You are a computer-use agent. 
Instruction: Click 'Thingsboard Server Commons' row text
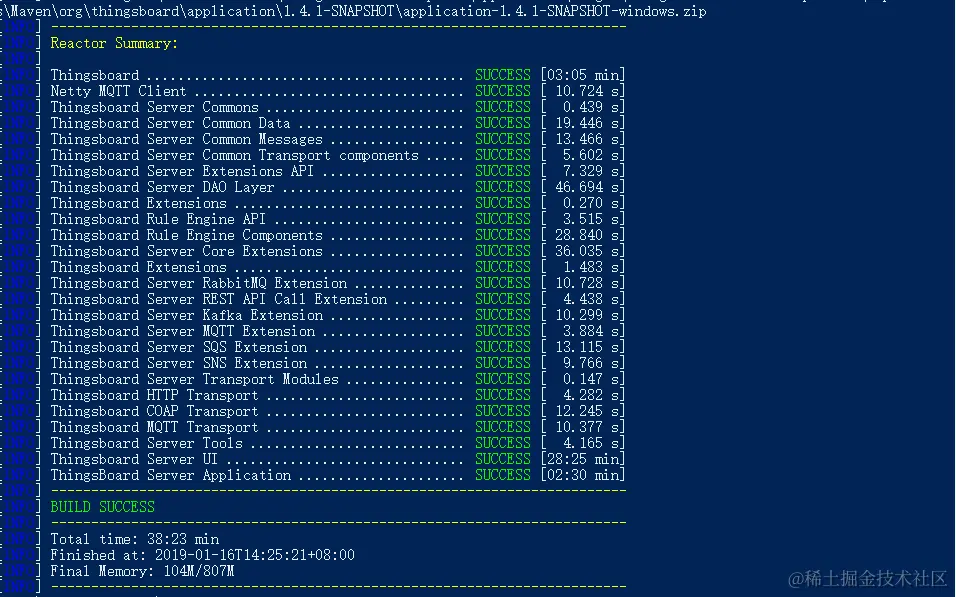point(154,107)
